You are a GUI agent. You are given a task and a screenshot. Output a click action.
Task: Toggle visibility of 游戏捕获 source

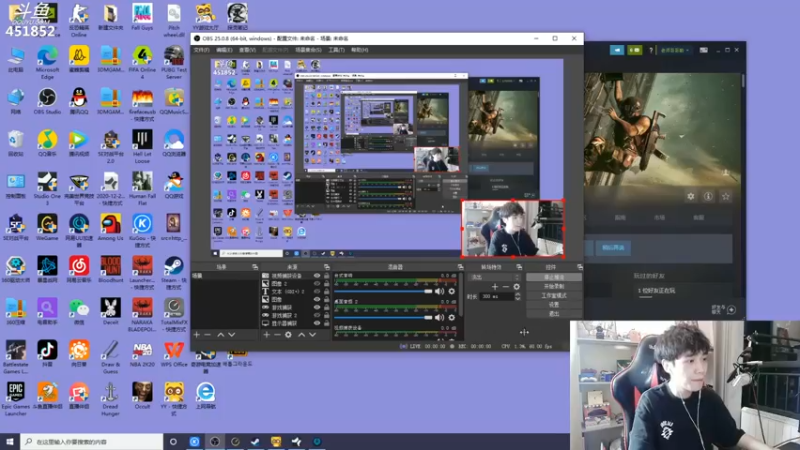(x=317, y=308)
